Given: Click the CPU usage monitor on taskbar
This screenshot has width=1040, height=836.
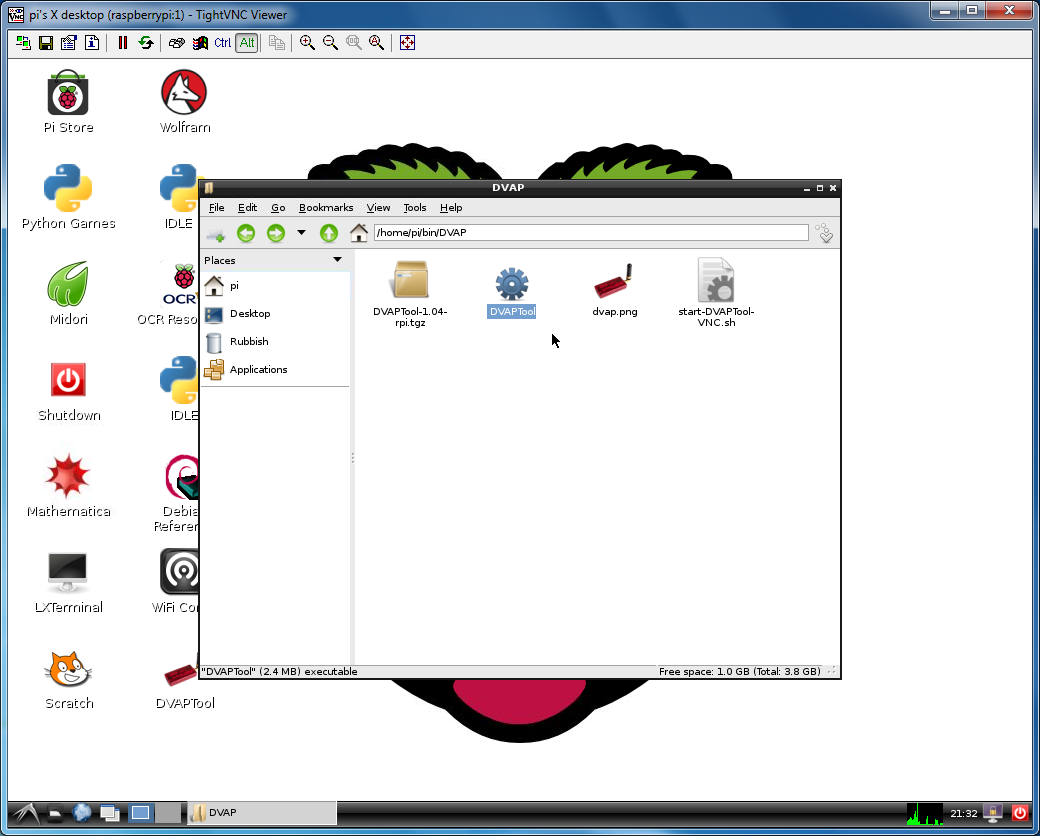Looking at the screenshot, I should tap(925, 813).
